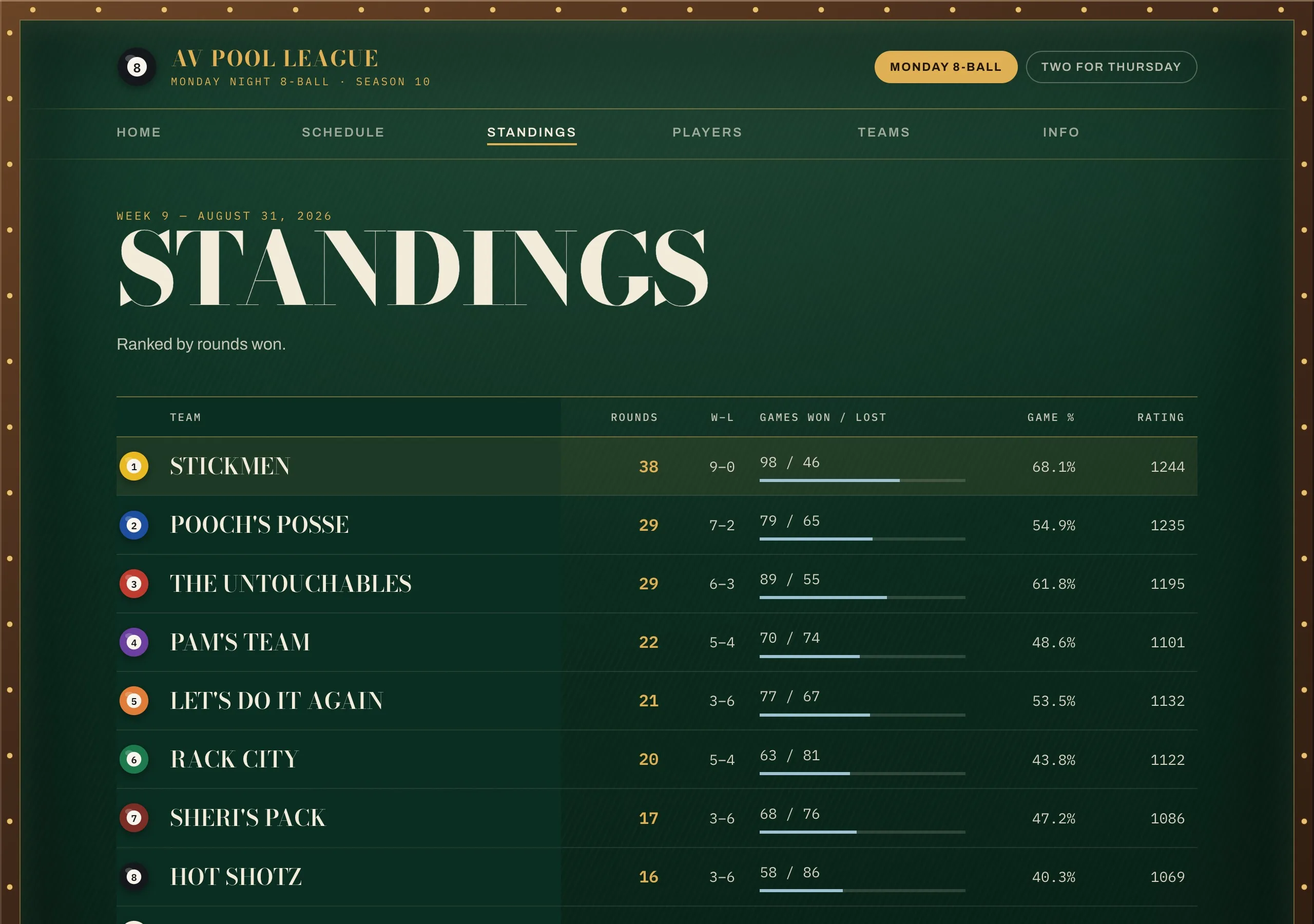Click the W-L column header
This screenshot has width=1314, height=924.
pyautogui.click(x=722, y=417)
